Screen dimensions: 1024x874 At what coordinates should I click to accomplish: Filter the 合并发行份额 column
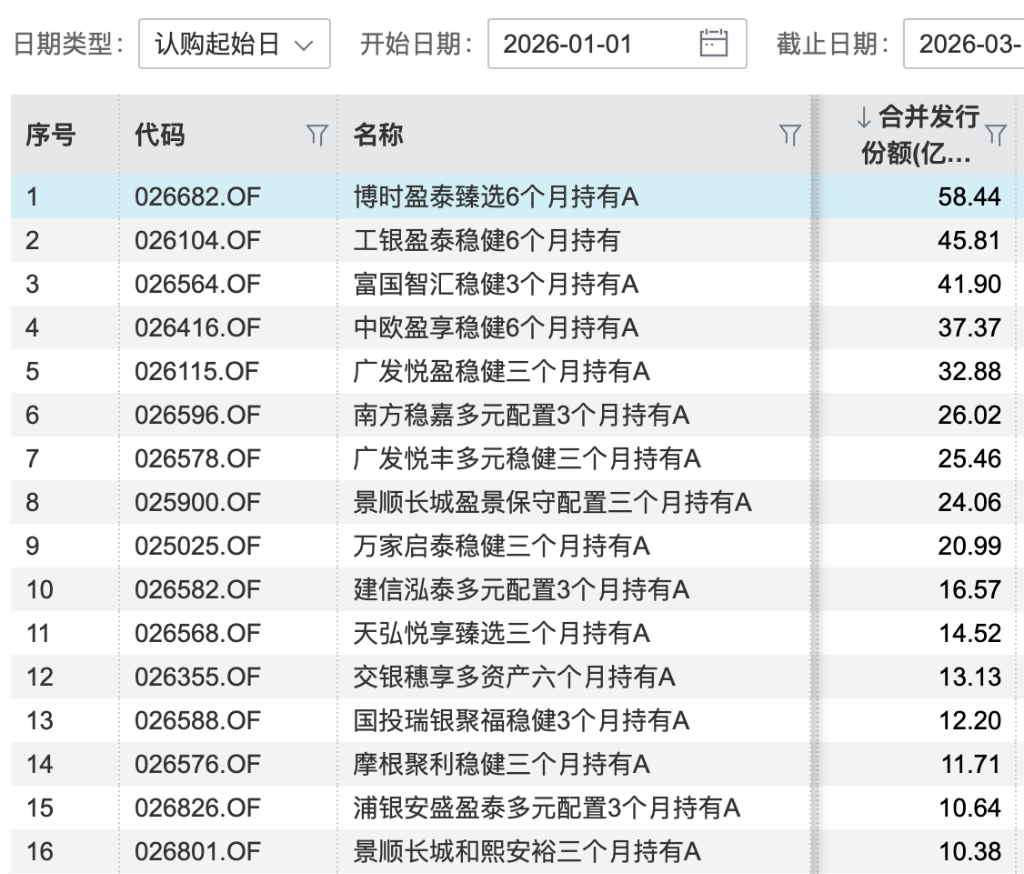click(996, 135)
